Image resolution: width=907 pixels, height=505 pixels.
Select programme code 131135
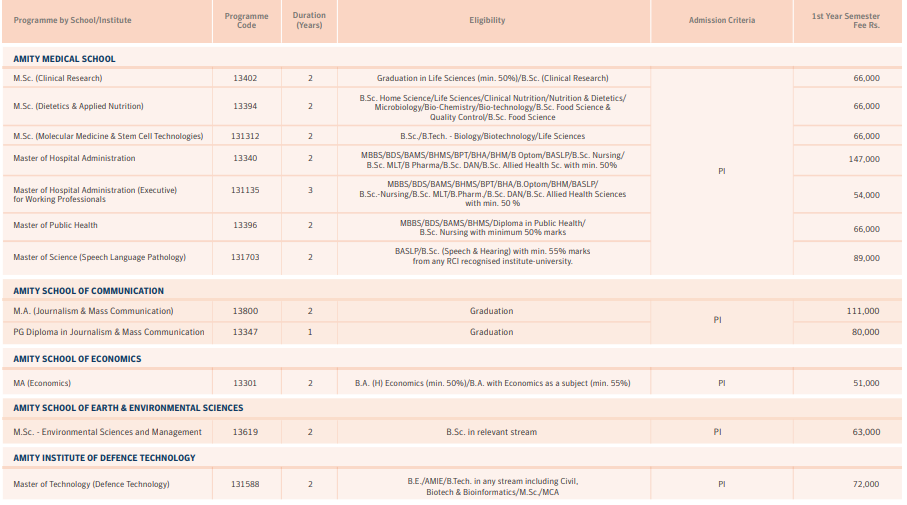pos(245,190)
